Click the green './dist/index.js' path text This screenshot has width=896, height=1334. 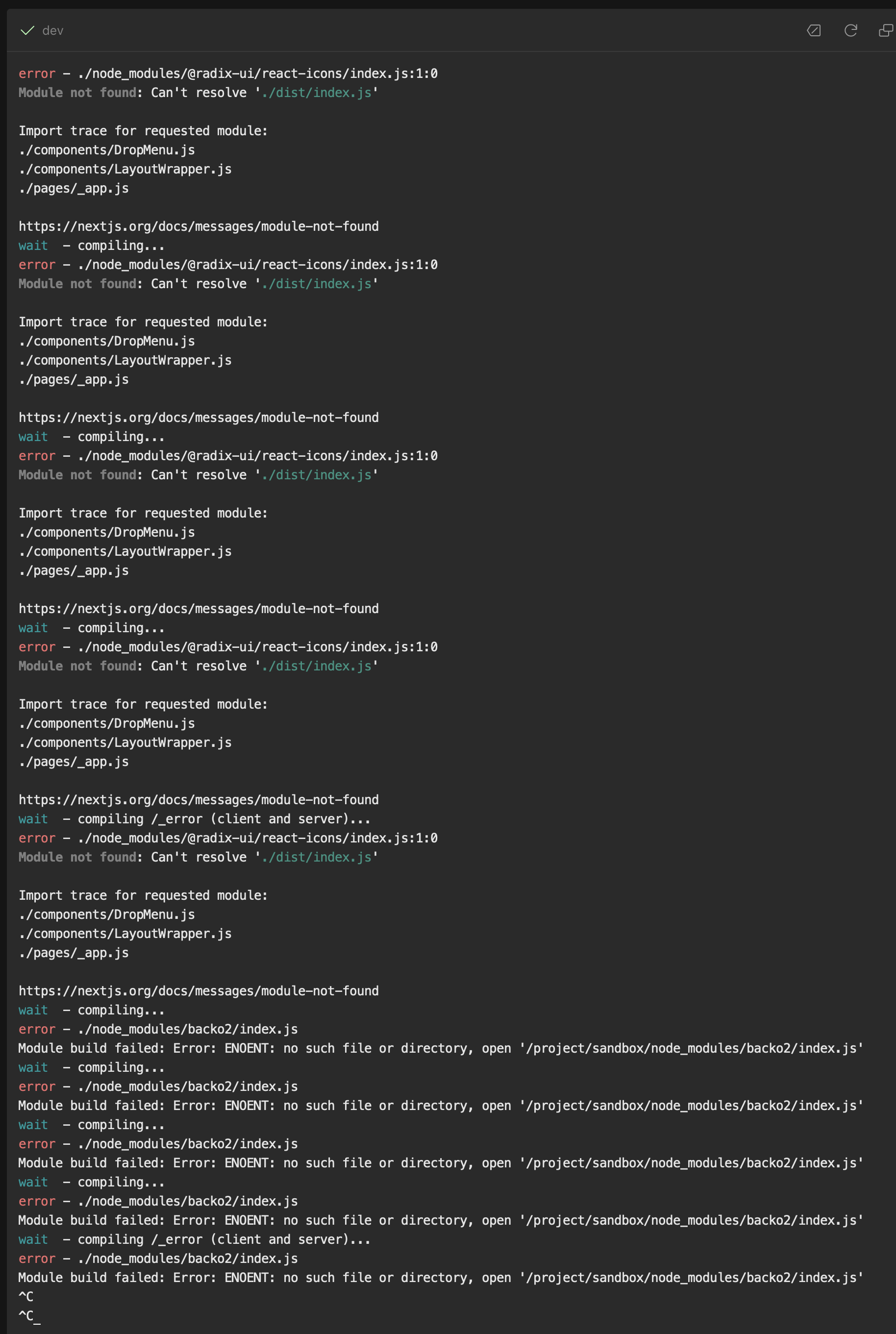[317, 92]
